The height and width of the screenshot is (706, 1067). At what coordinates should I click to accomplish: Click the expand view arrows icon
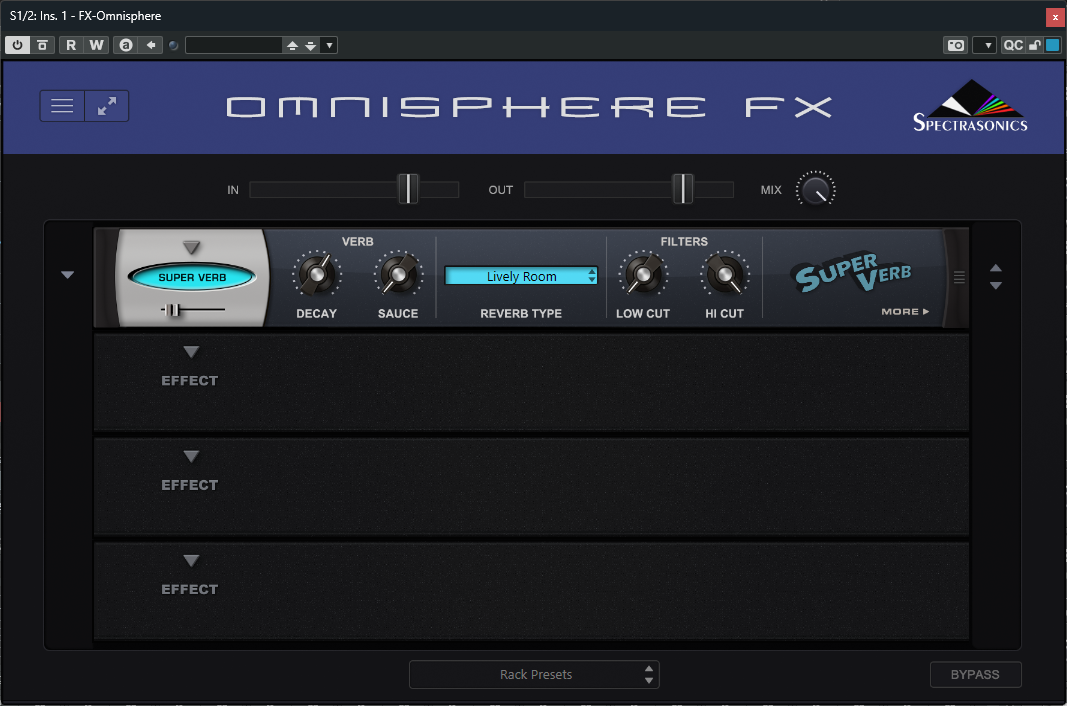(107, 106)
